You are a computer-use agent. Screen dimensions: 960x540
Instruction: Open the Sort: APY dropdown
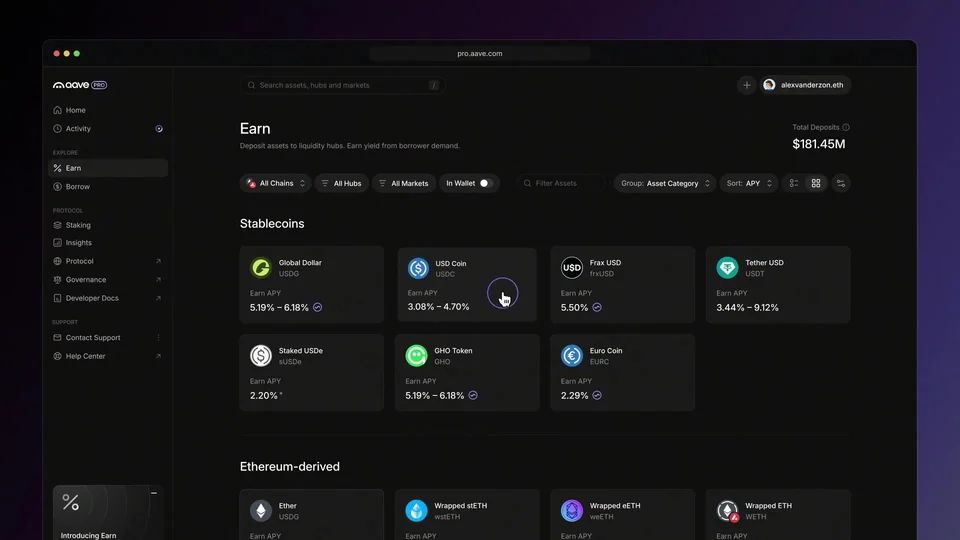tap(749, 183)
